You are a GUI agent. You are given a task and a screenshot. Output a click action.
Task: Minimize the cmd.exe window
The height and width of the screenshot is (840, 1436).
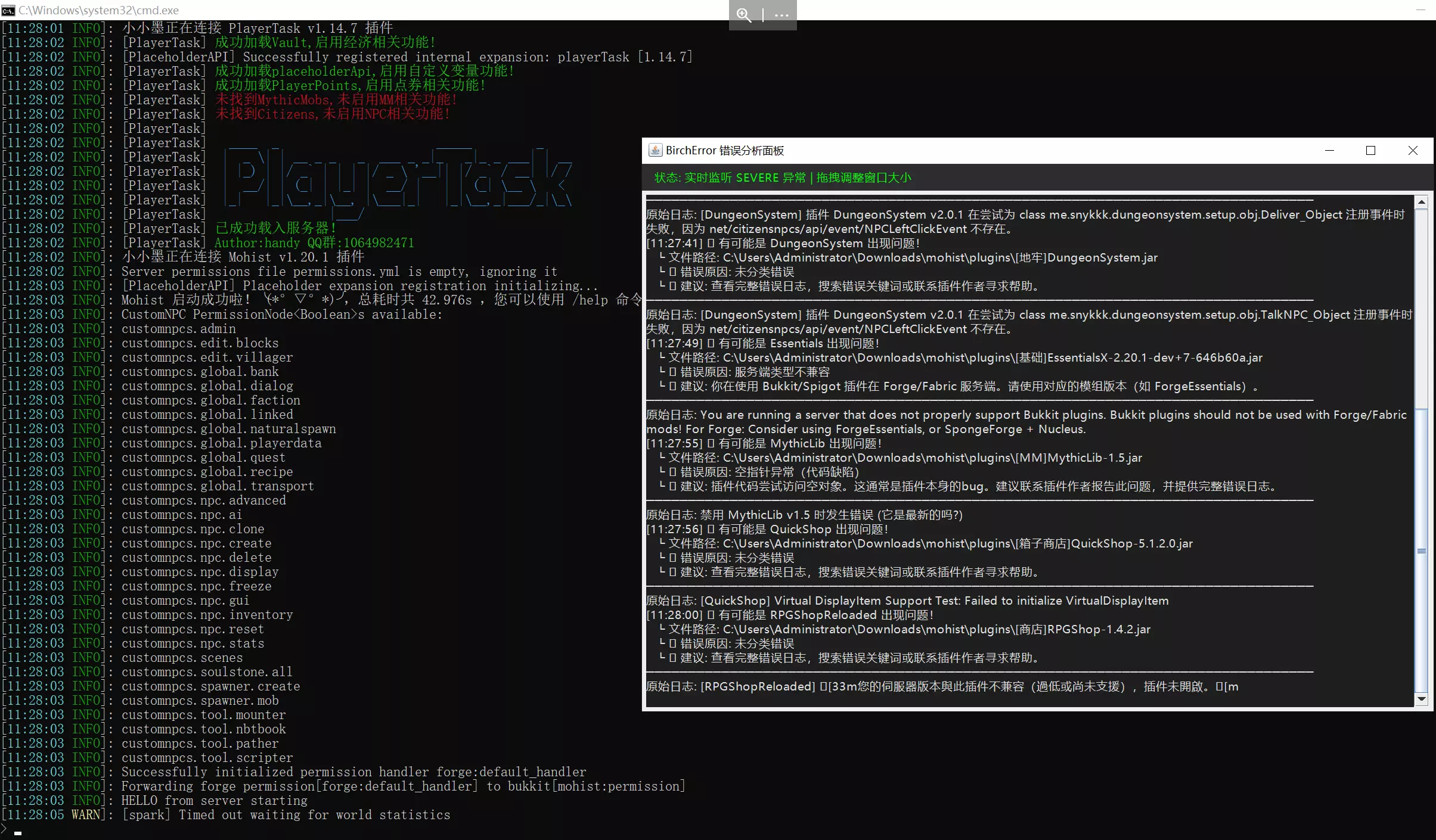click(1422, 10)
